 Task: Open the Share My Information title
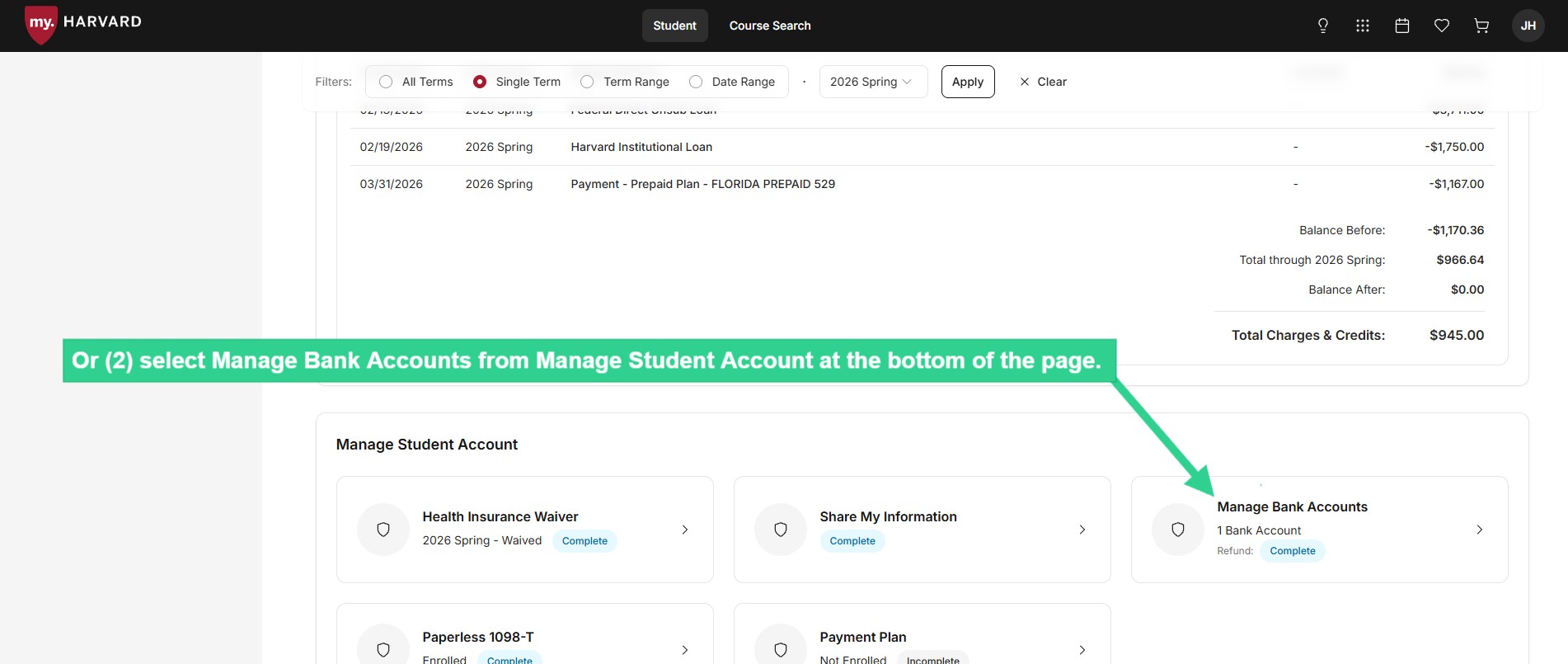coord(888,516)
